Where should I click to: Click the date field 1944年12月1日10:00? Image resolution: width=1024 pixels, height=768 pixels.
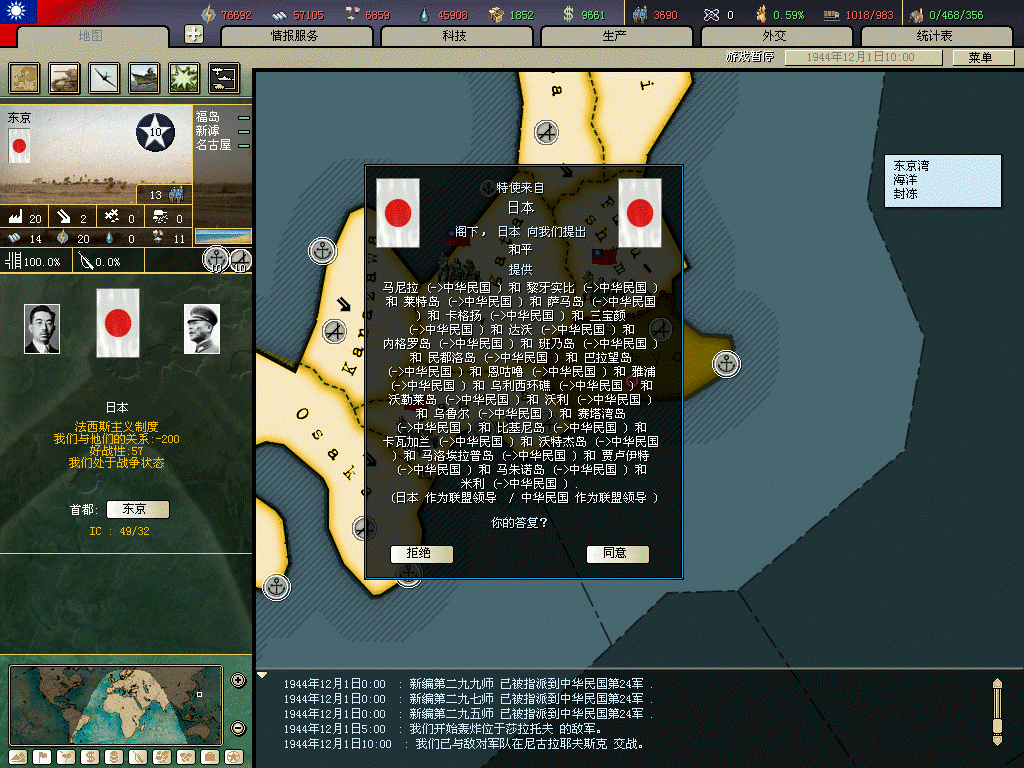coord(863,57)
